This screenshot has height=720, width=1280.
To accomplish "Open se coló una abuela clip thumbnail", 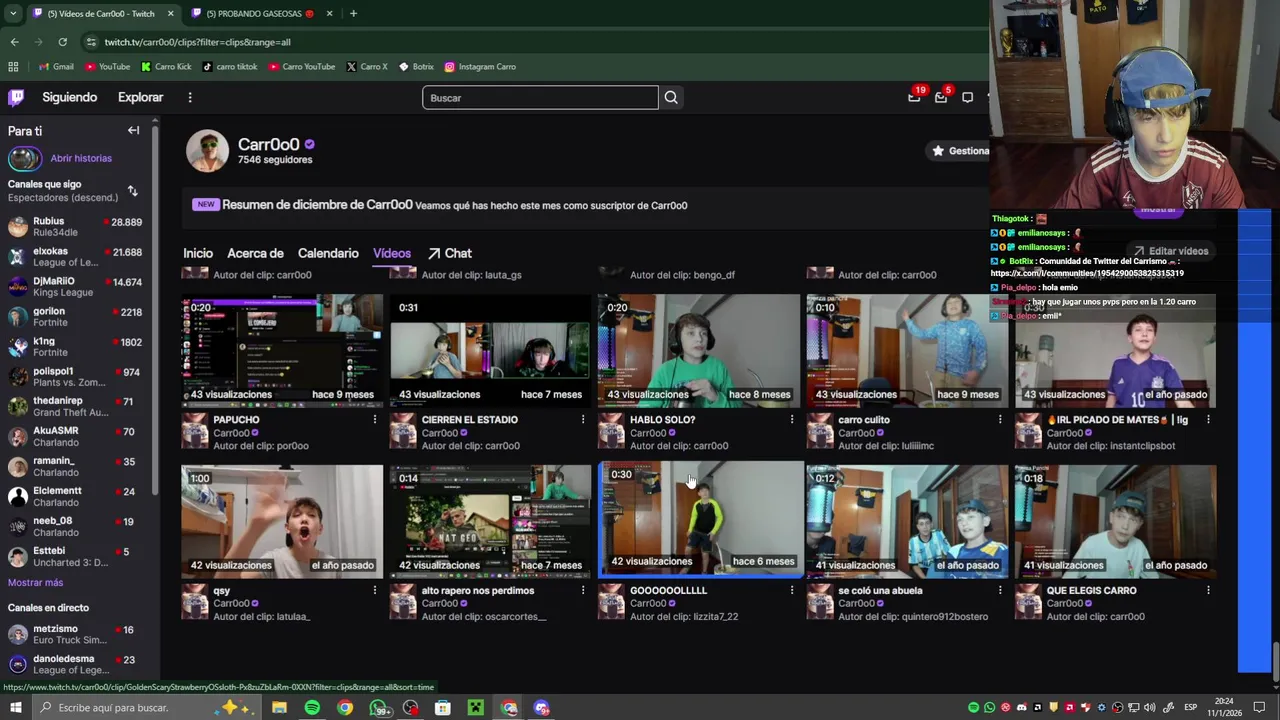I will coord(907,521).
